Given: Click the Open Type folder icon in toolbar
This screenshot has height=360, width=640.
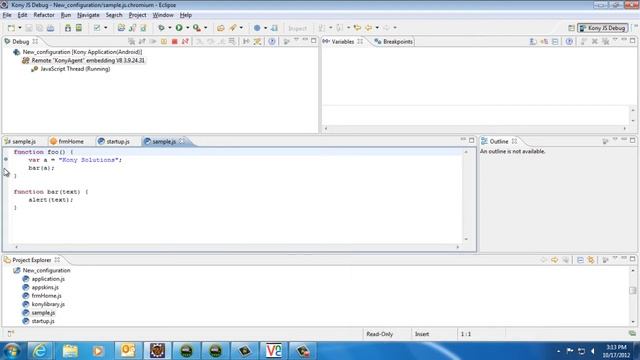Looking at the screenshot, I should tap(221, 28).
